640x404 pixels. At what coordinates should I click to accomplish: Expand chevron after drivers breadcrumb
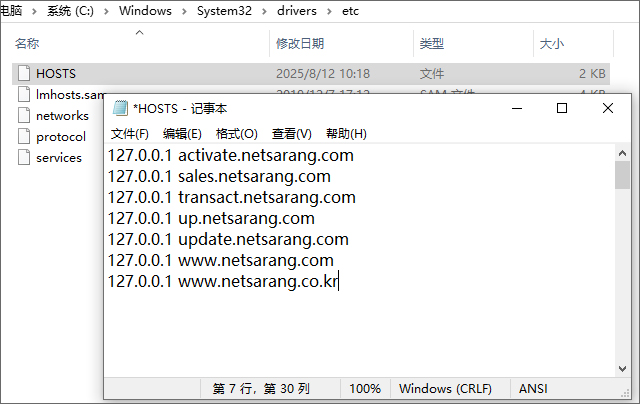329,11
